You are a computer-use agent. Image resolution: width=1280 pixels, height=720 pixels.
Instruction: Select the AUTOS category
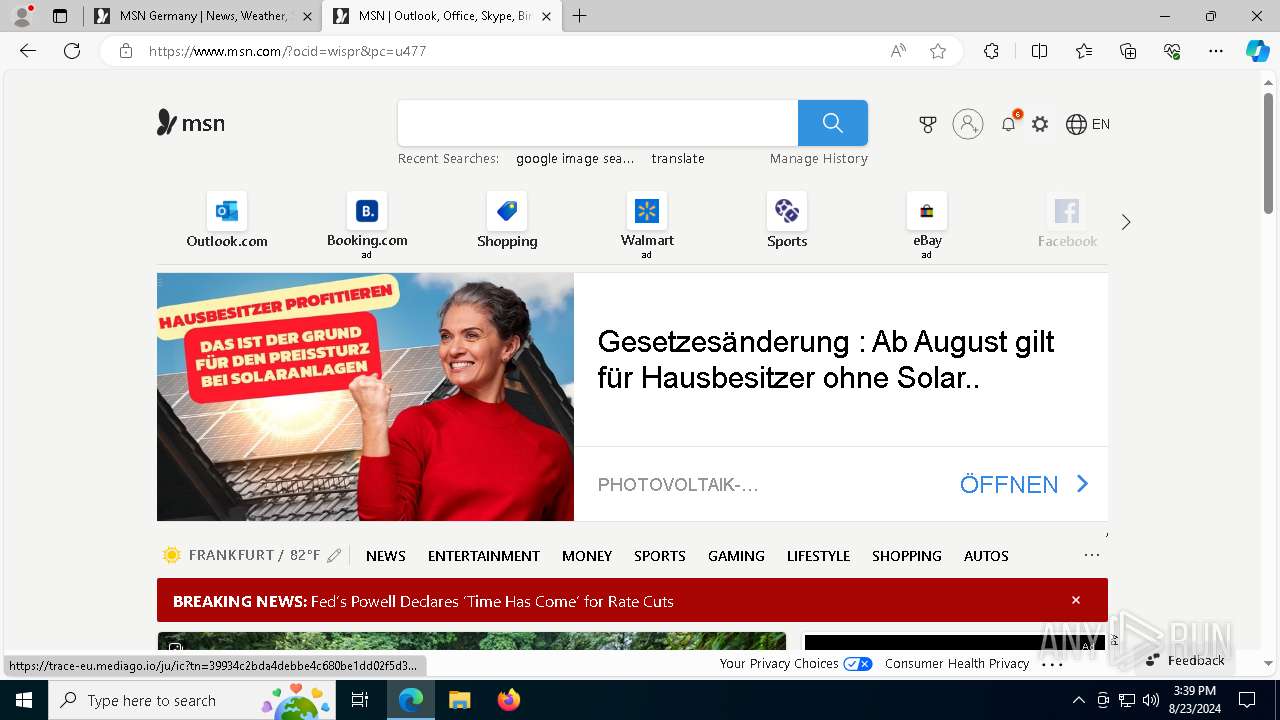coord(986,555)
